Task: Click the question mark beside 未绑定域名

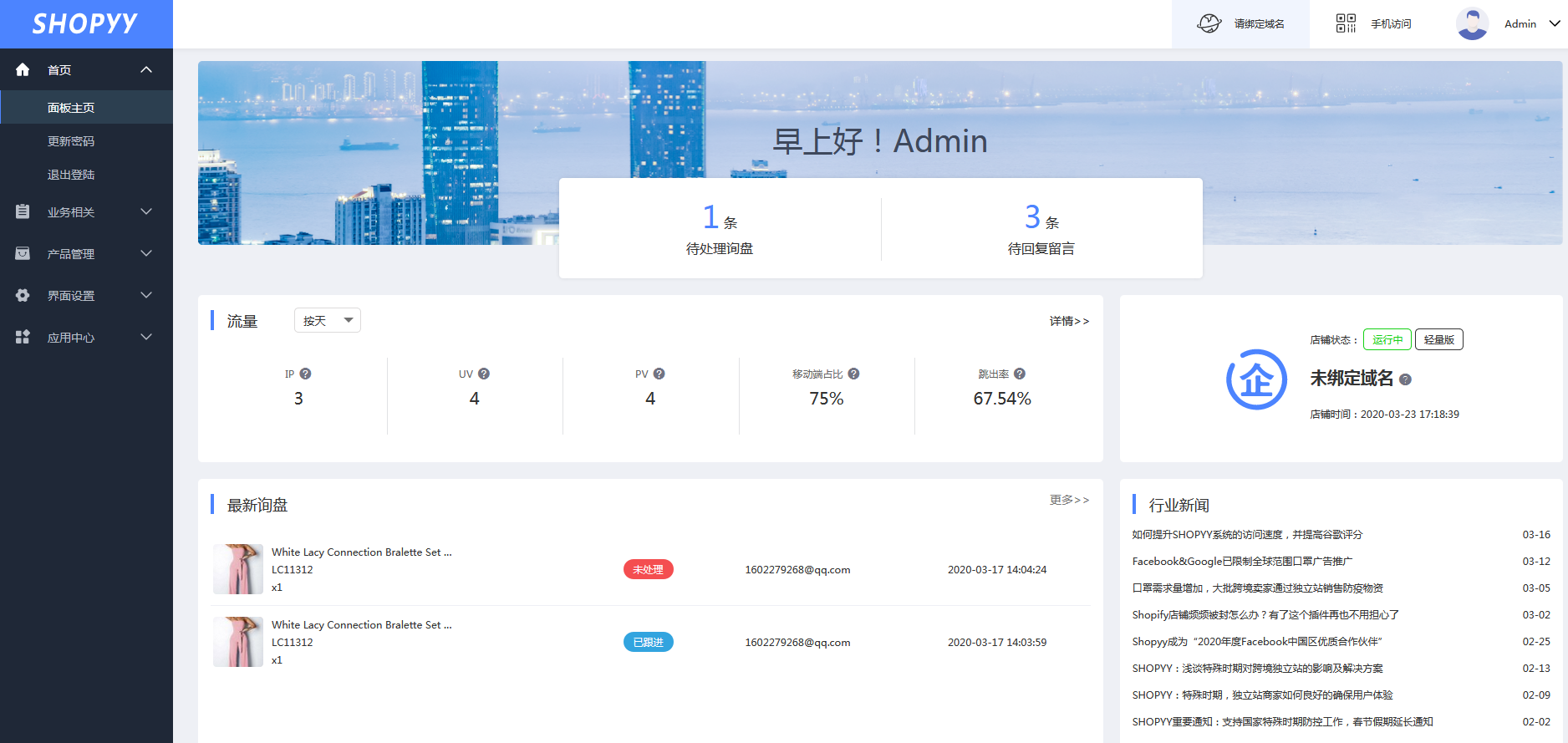Action: coord(1405,379)
